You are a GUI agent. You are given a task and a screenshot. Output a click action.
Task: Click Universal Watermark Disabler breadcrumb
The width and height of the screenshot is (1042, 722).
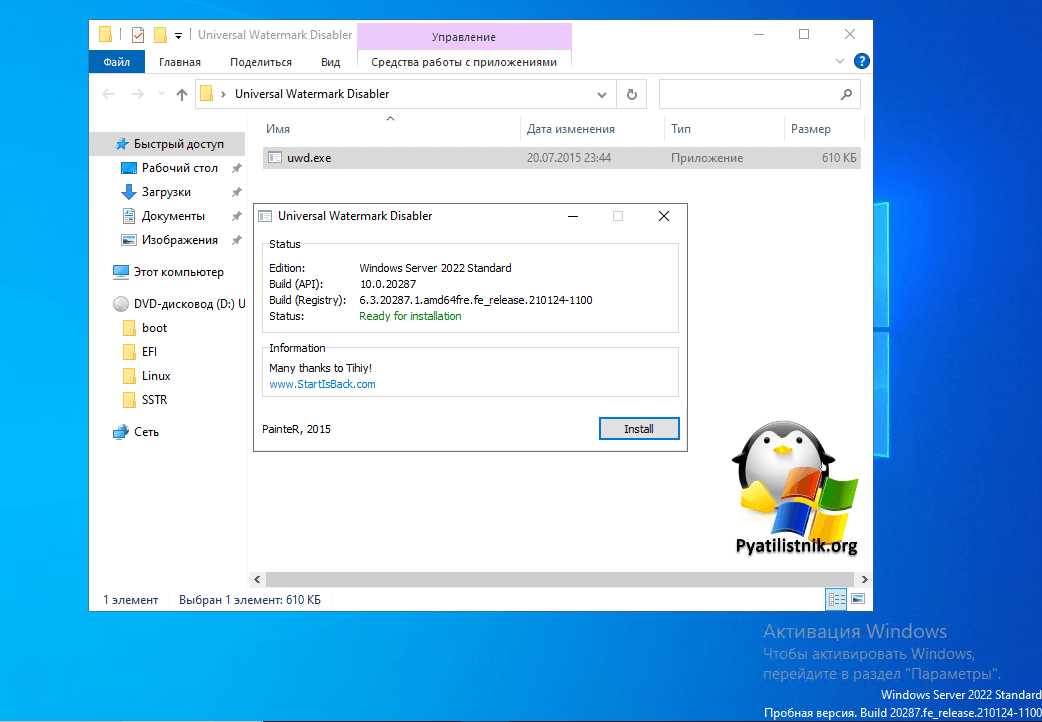pyautogui.click(x=312, y=94)
